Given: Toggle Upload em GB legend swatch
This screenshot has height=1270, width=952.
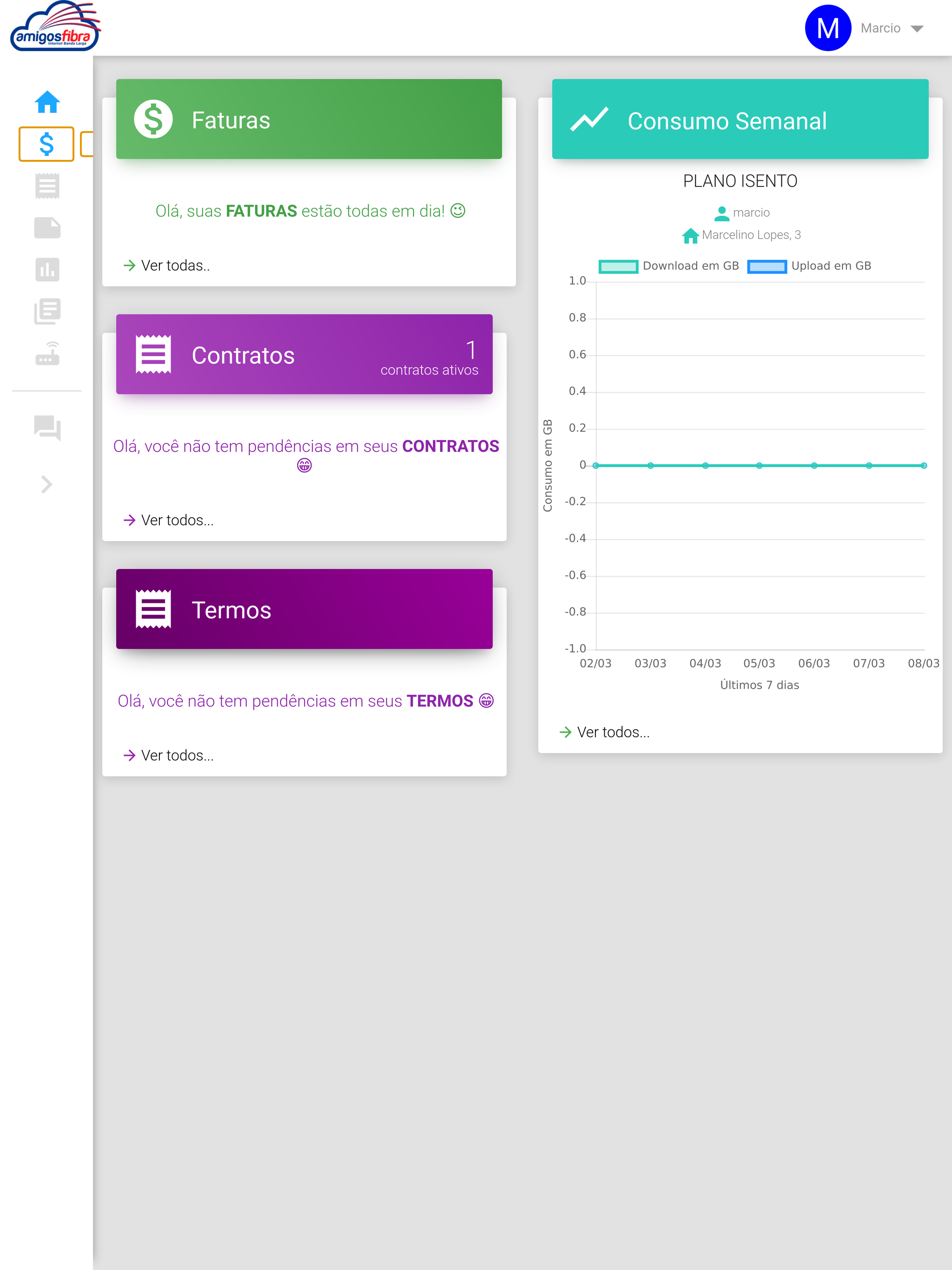Looking at the screenshot, I should click(767, 266).
